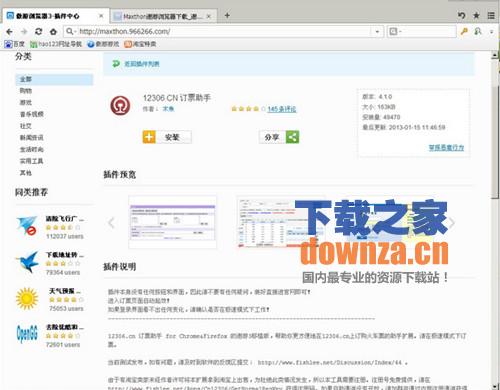Open the first plugin preview thumbnail
Image resolution: width=500 pixels, height=390 pixels.
[x=172, y=222]
